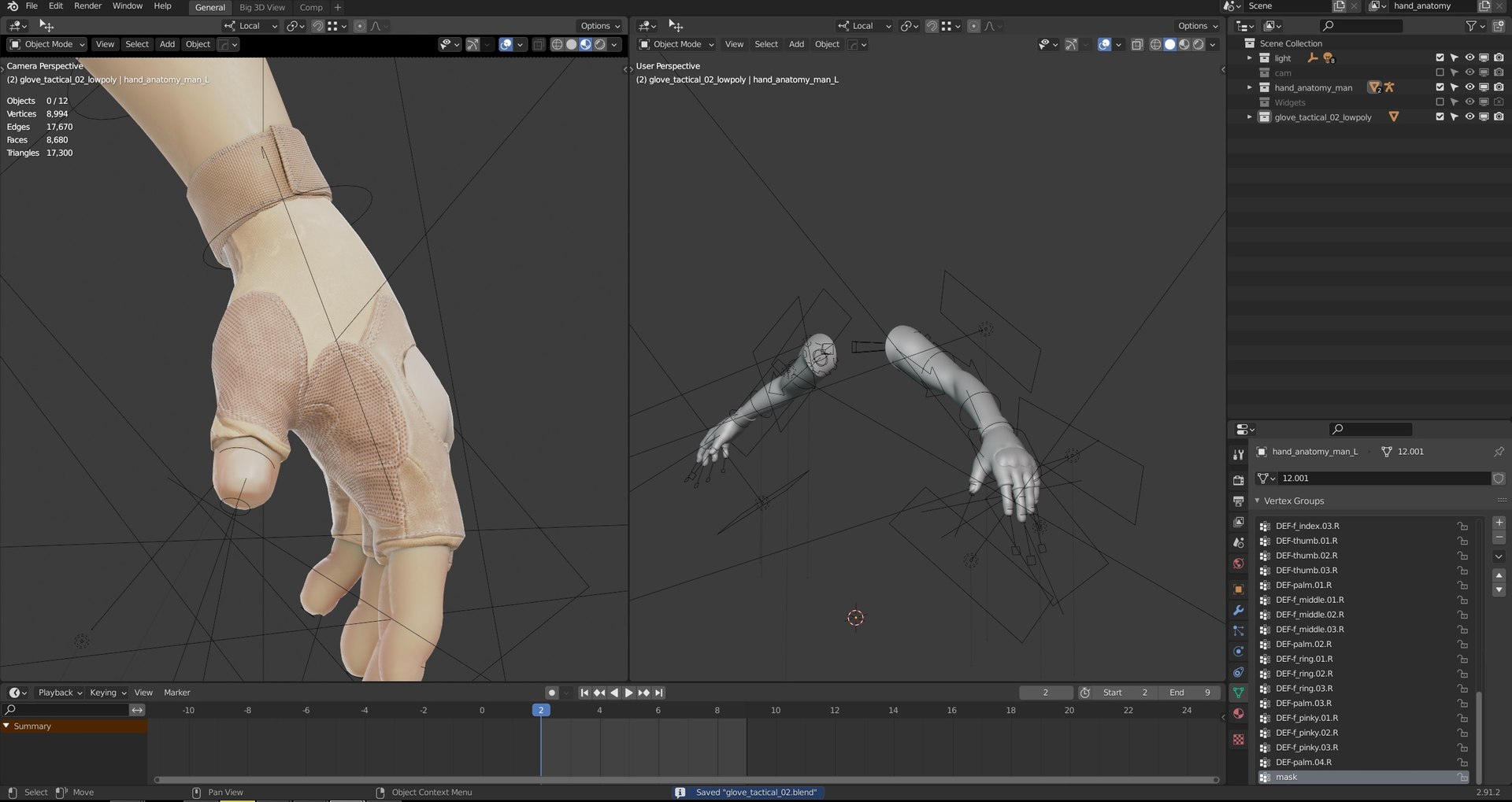Click the new collection icon in Outliner
Screen dimensions: 1512x802
point(1498,26)
